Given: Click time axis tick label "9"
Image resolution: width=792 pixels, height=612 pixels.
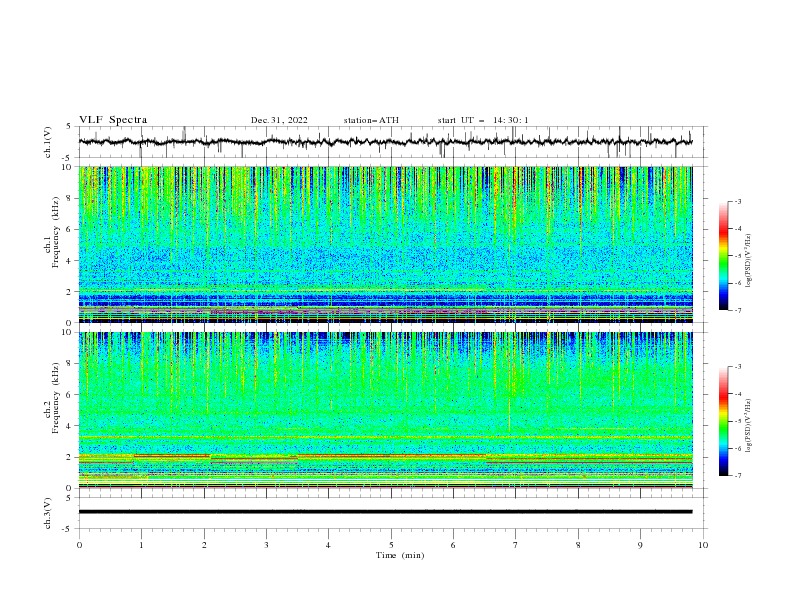Looking at the screenshot, I should (640, 545).
